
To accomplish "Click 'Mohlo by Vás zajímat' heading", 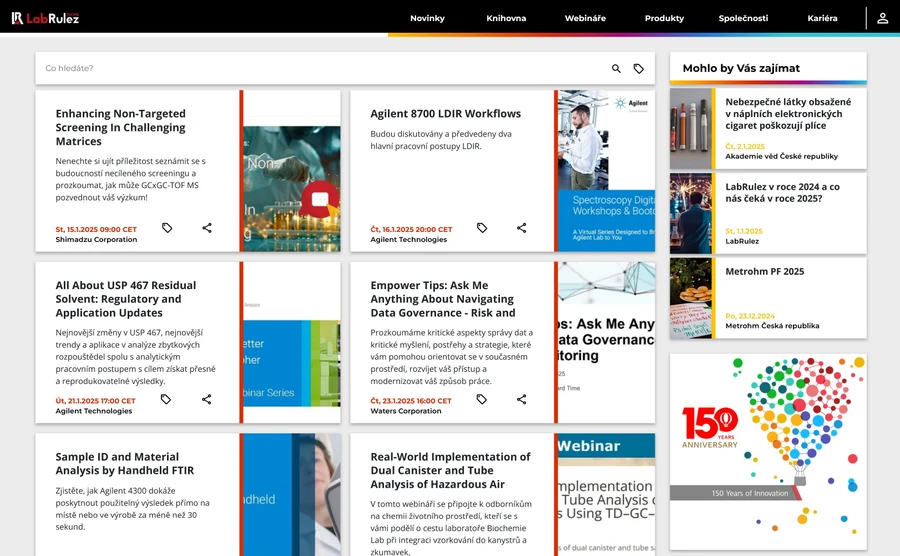I will [741, 68].
